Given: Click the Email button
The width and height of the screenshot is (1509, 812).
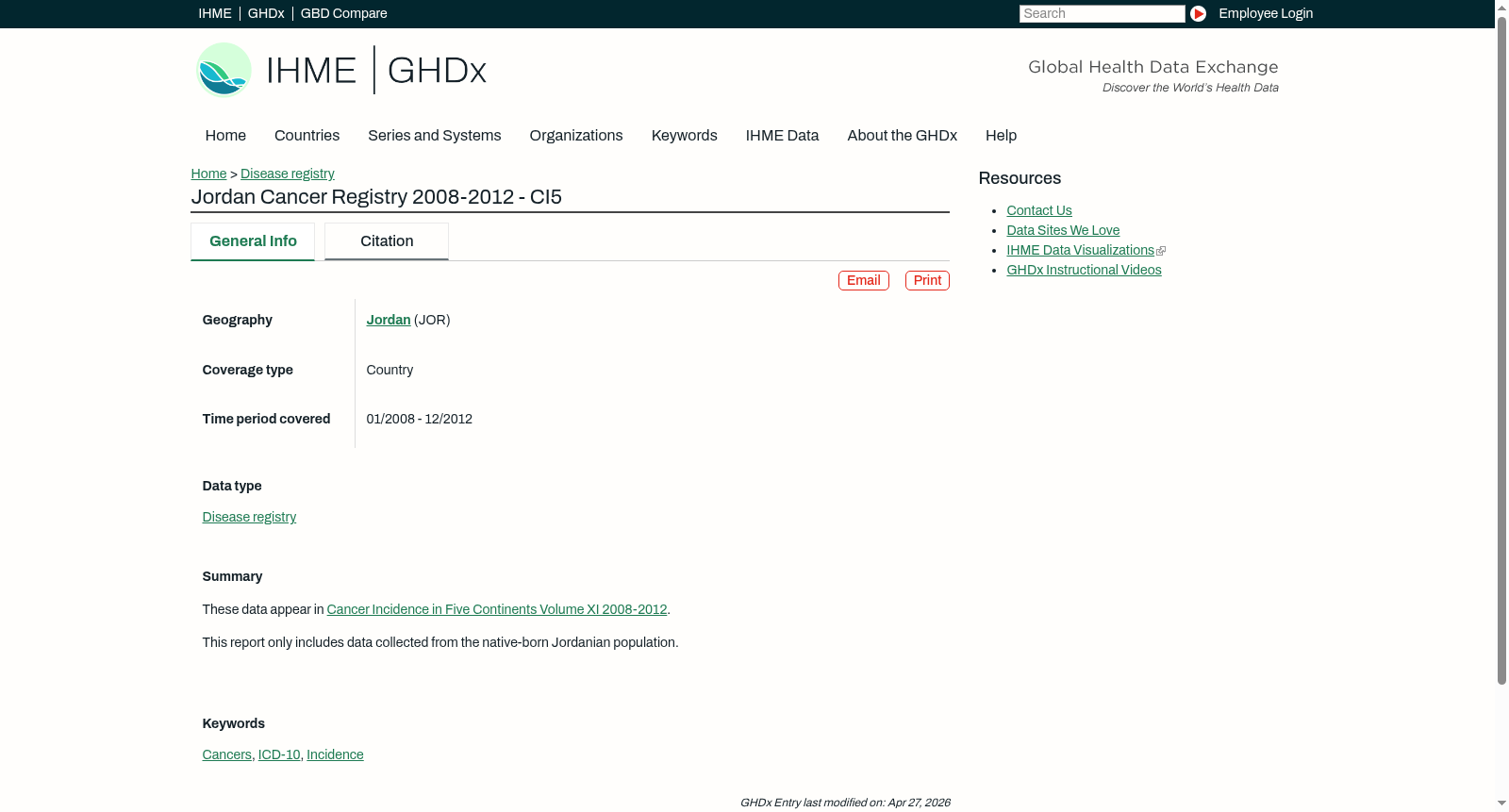Looking at the screenshot, I should click(x=864, y=280).
